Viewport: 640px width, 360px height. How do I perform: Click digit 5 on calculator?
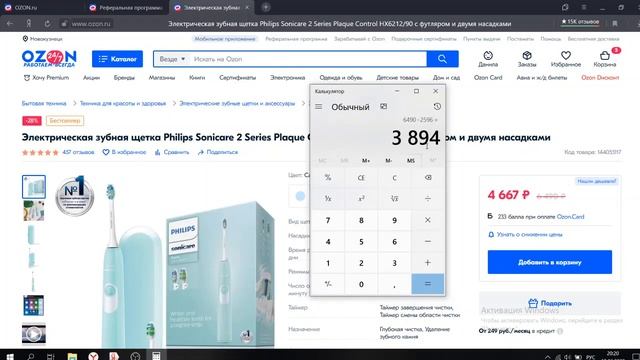361,242
